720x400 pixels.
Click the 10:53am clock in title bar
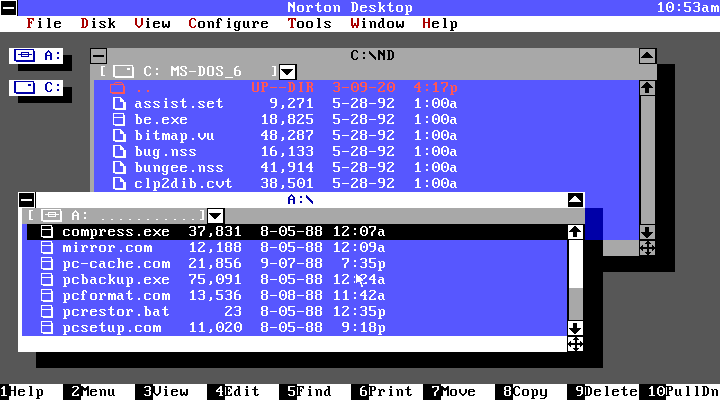(x=688, y=7)
